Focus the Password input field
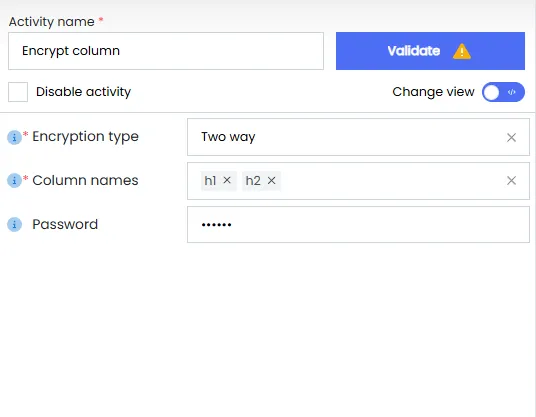The height and width of the screenshot is (417, 536). (x=358, y=225)
